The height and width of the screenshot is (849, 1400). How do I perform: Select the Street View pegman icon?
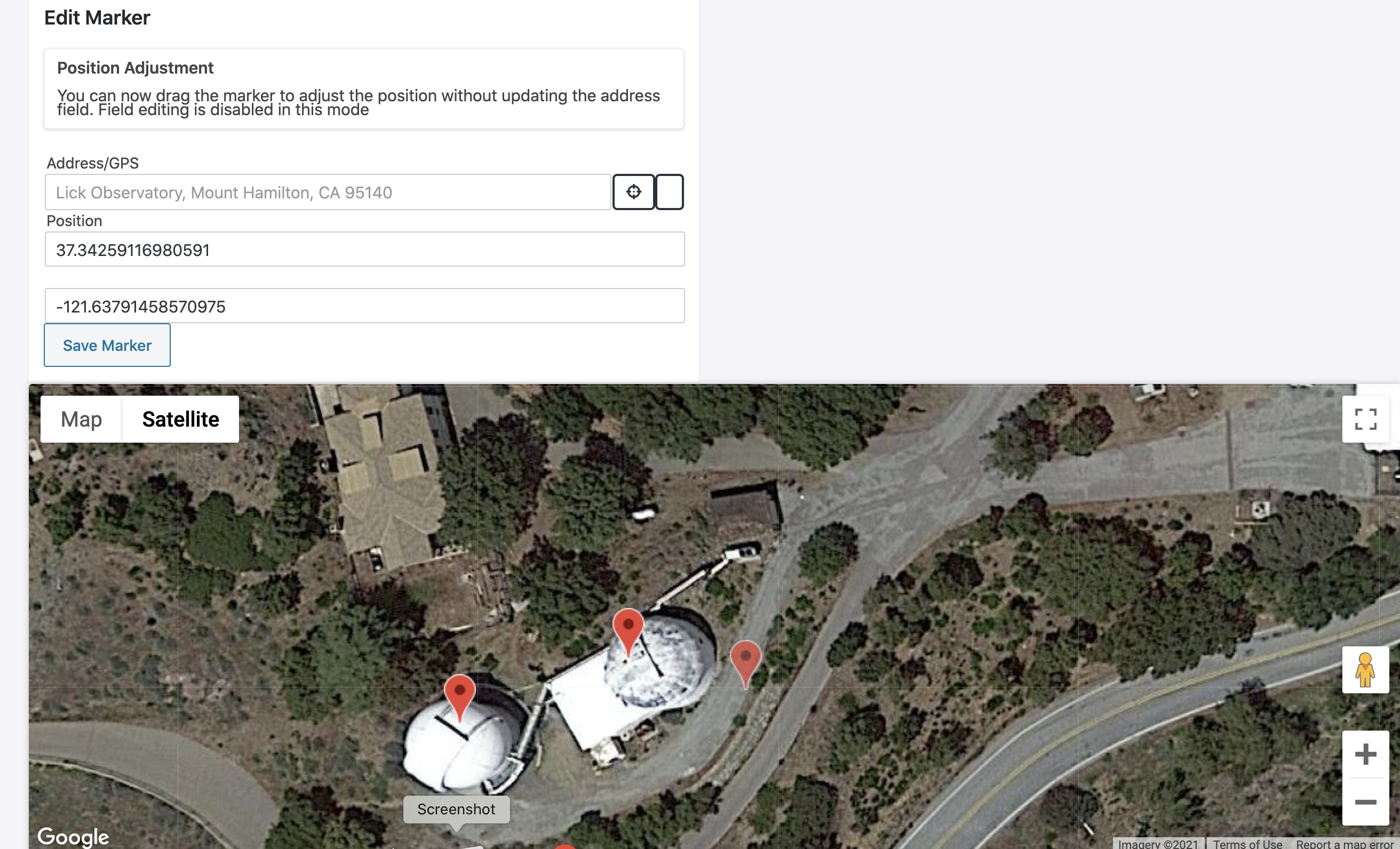coord(1365,669)
